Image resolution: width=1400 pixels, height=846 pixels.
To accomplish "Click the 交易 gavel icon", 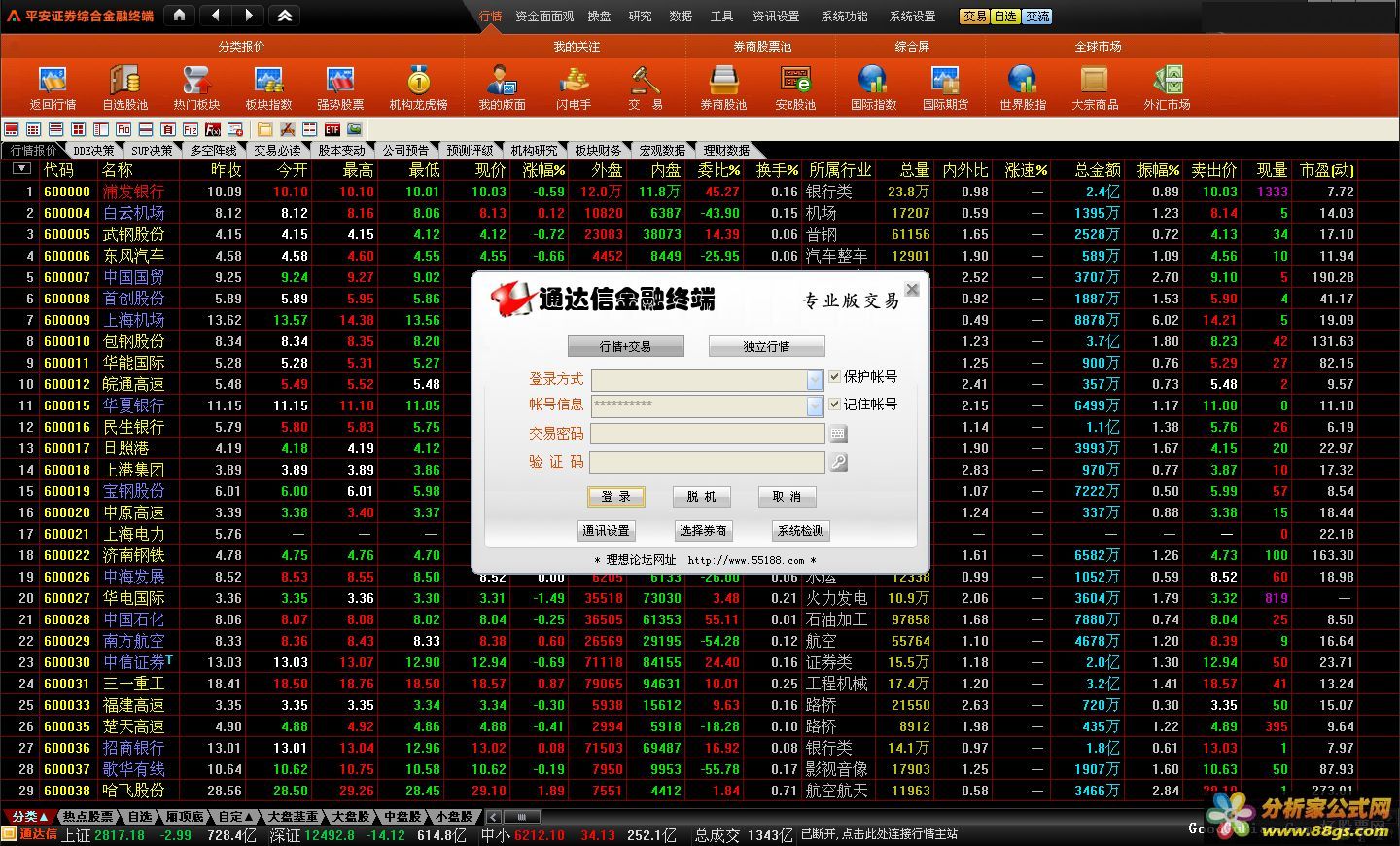I will point(646,88).
